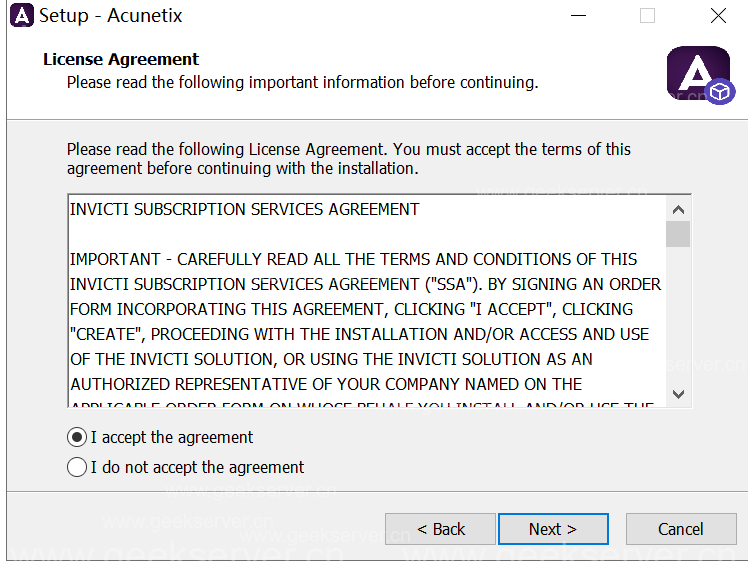
Task: Click the 'License Agreement' bold heading
Action: pos(121,59)
